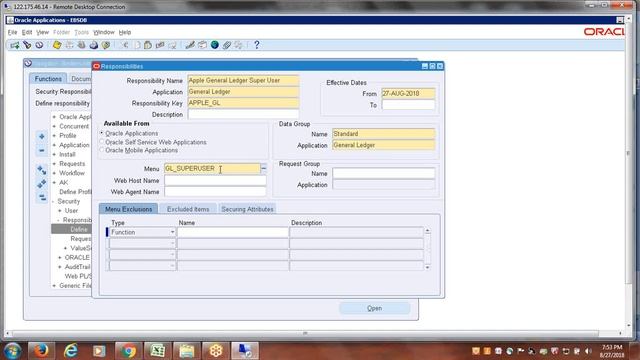
Task: Switch to the Excluded Items tab
Action: tap(188, 209)
